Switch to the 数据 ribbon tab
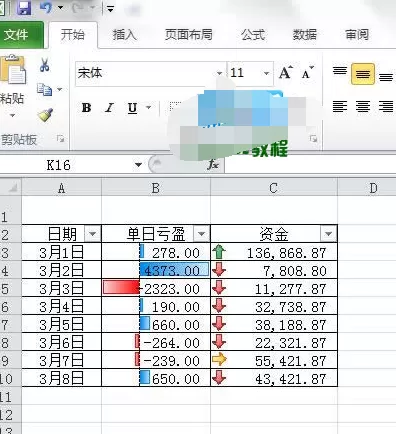The height and width of the screenshot is (434, 396). [x=304, y=34]
